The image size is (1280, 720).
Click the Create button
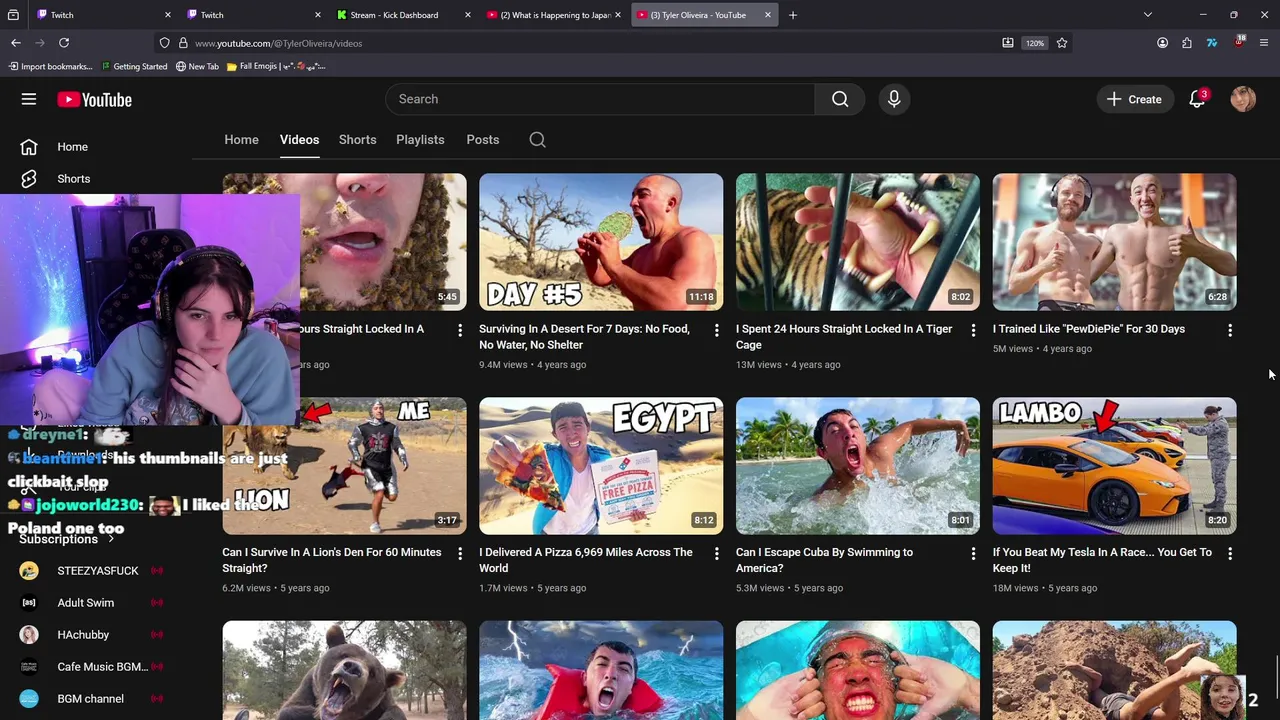pos(1134,99)
